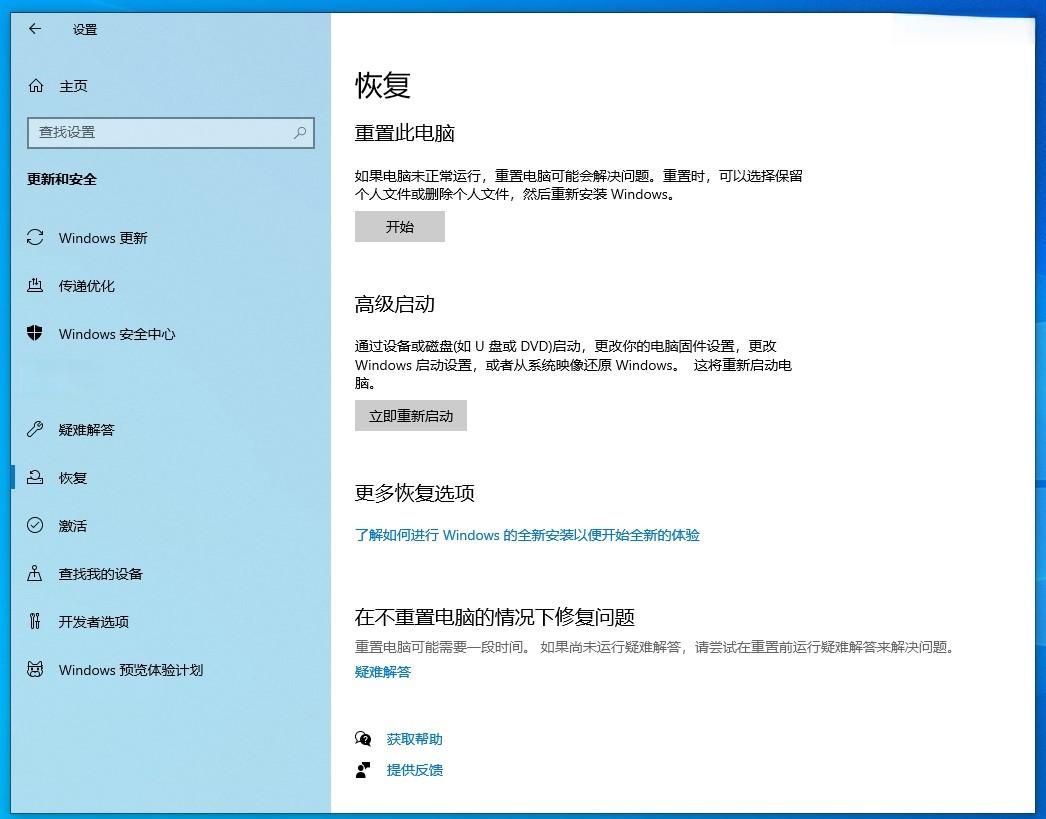Open 疑难解答 link under 修复问题 section
Screen dimensions: 1046x819
(383, 672)
